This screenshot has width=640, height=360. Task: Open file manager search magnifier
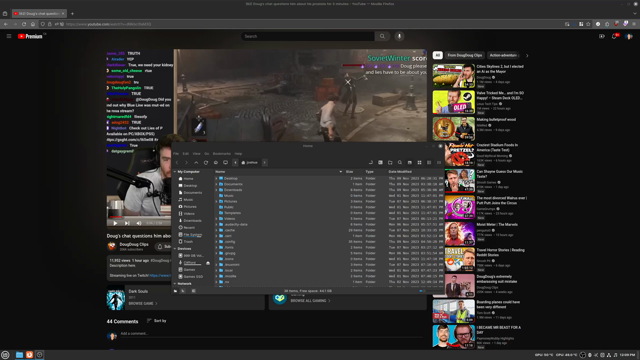point(400,162)
